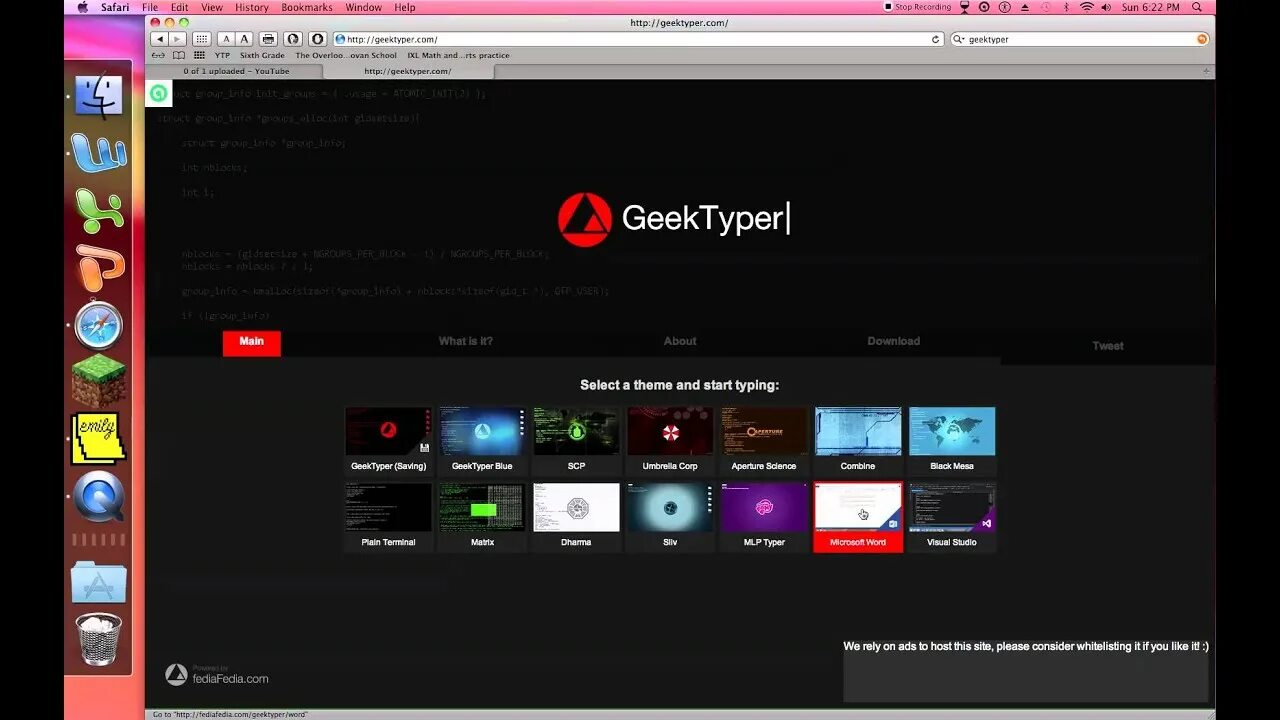
Task: Add a new tab with plus button
Action: pos(1206,71)
